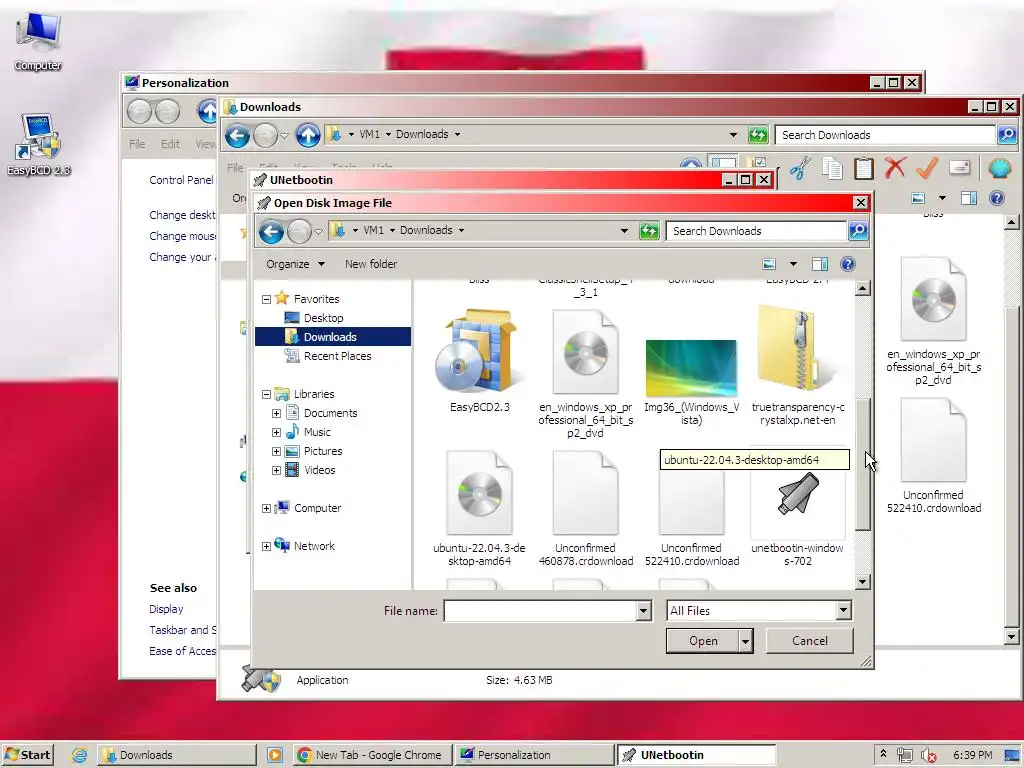Show preview pane in Open Disk Image dialog
The width and height of the screenshot is (1024, 768).
coord(820,264)
